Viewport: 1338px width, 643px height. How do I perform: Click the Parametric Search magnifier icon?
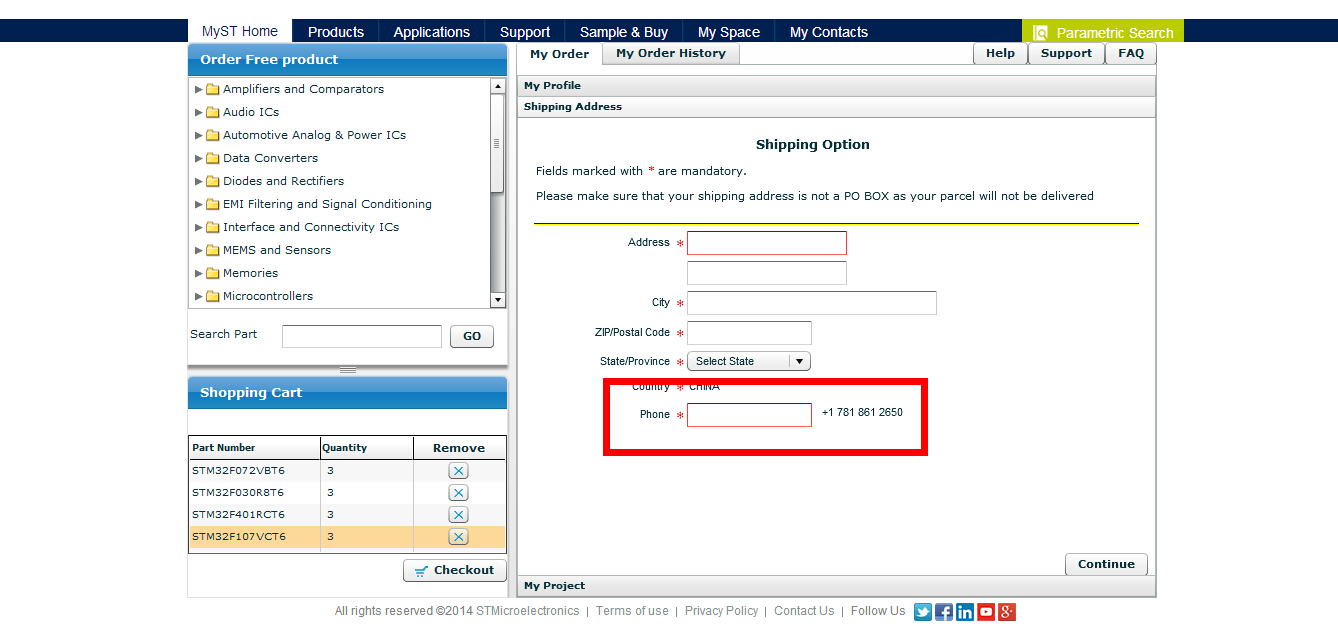coord(1040,33)
